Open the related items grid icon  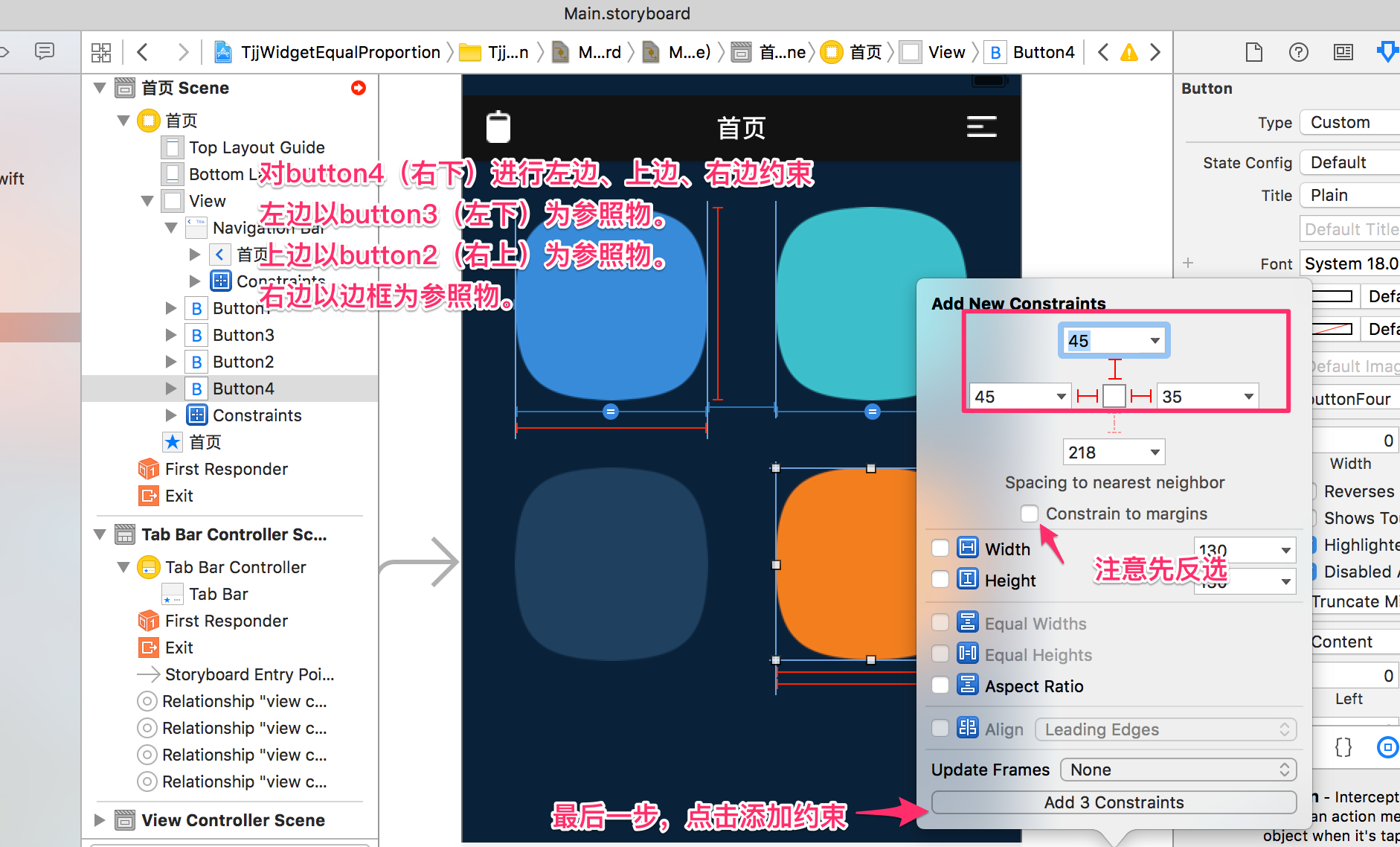(x=101, y=52)
